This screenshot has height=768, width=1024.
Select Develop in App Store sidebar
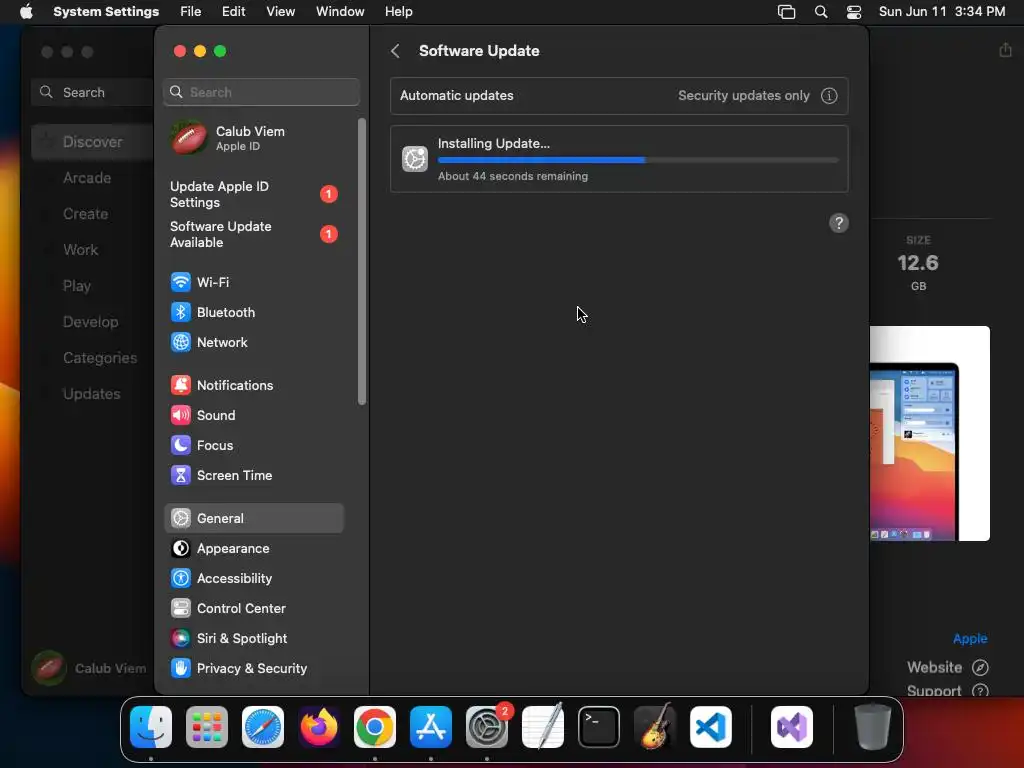(91, 321)
